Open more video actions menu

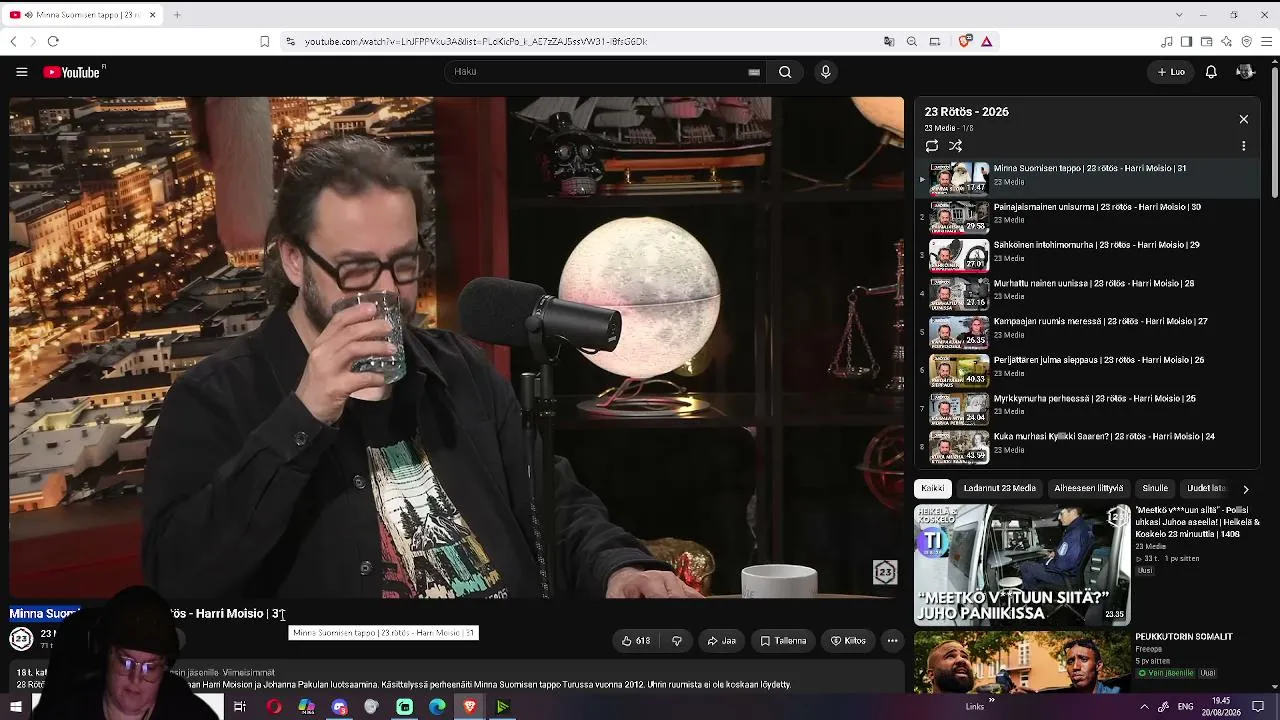pyautogui.click(x=892, y=641)
